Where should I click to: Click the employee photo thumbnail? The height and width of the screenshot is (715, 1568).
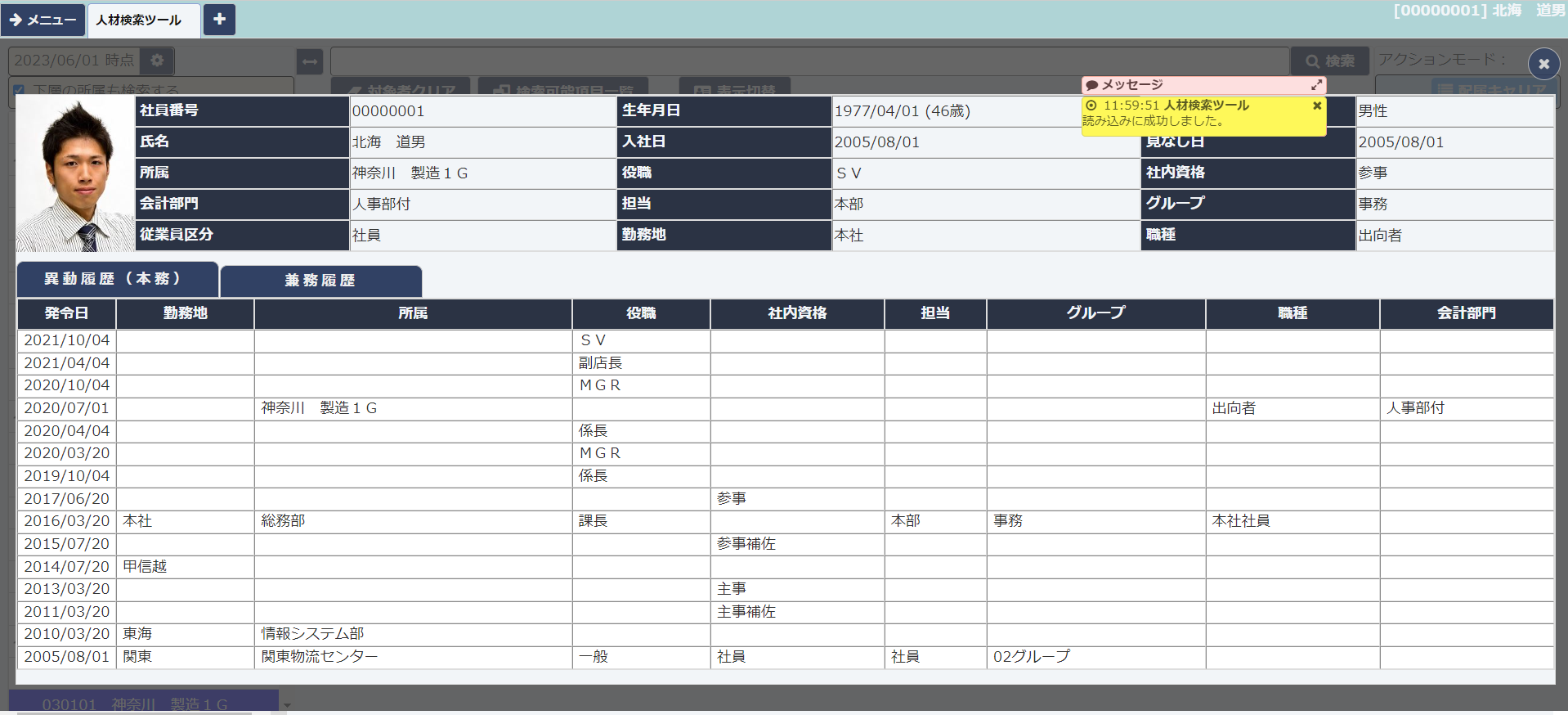pyautogui.click(x=75, y=174)
